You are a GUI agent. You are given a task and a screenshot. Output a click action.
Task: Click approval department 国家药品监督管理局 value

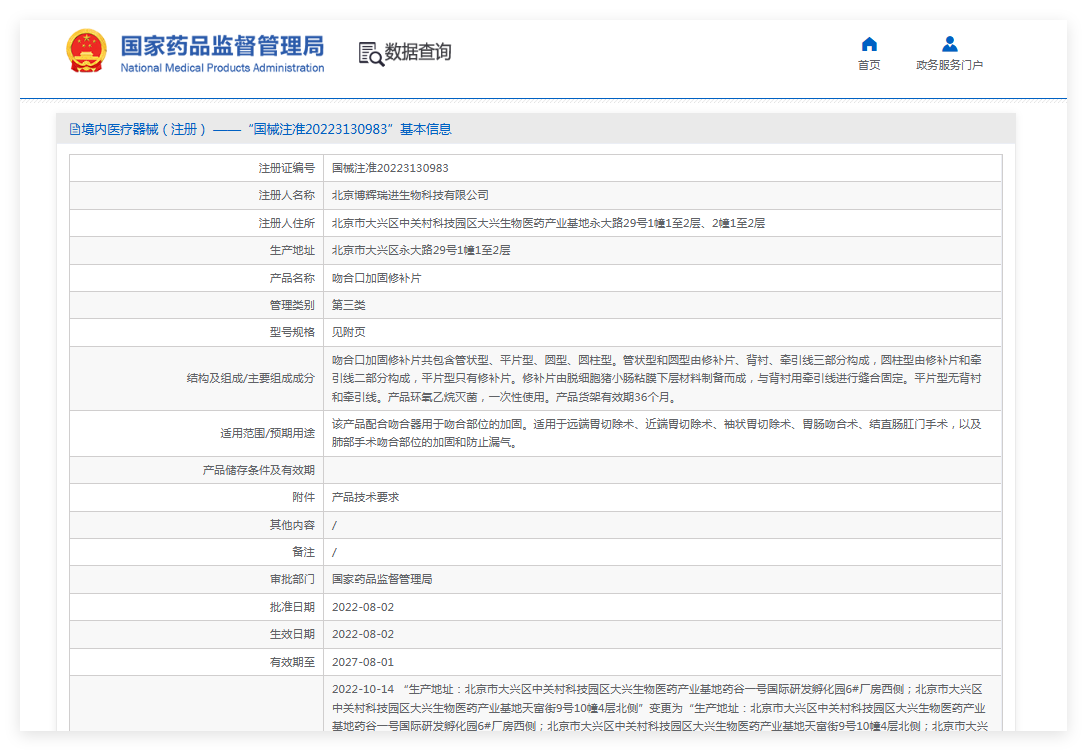coord(382,579)
